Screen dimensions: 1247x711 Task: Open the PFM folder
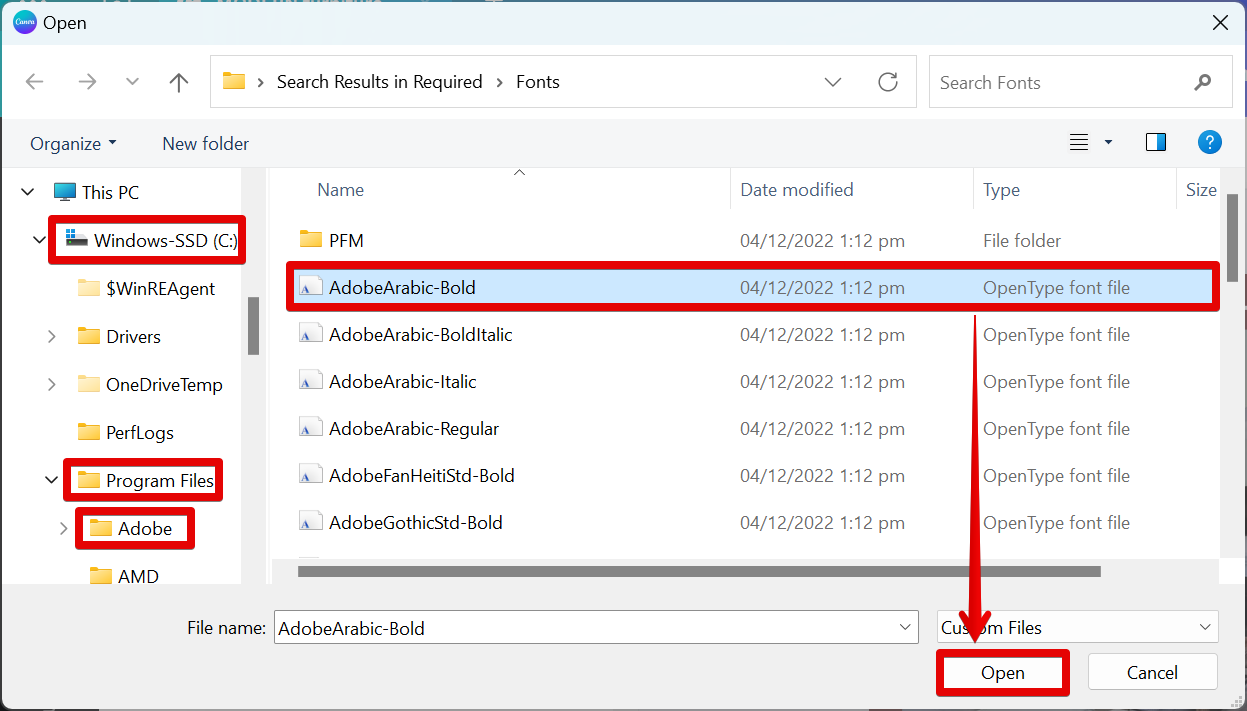[346, 240]
